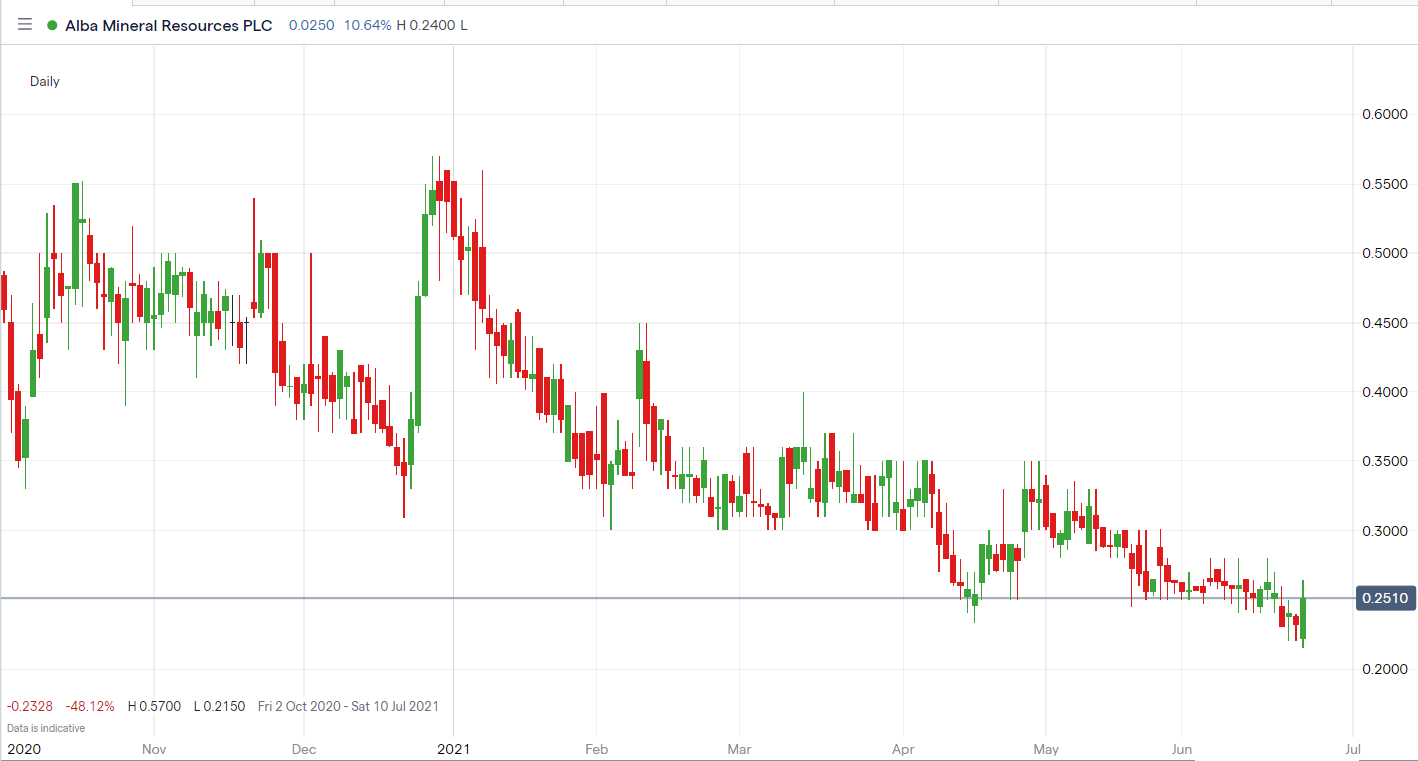The width and height of the screenshot is (1418, 761).
Task: Select the -48.12% performance figure
Action: click(90, 706)
